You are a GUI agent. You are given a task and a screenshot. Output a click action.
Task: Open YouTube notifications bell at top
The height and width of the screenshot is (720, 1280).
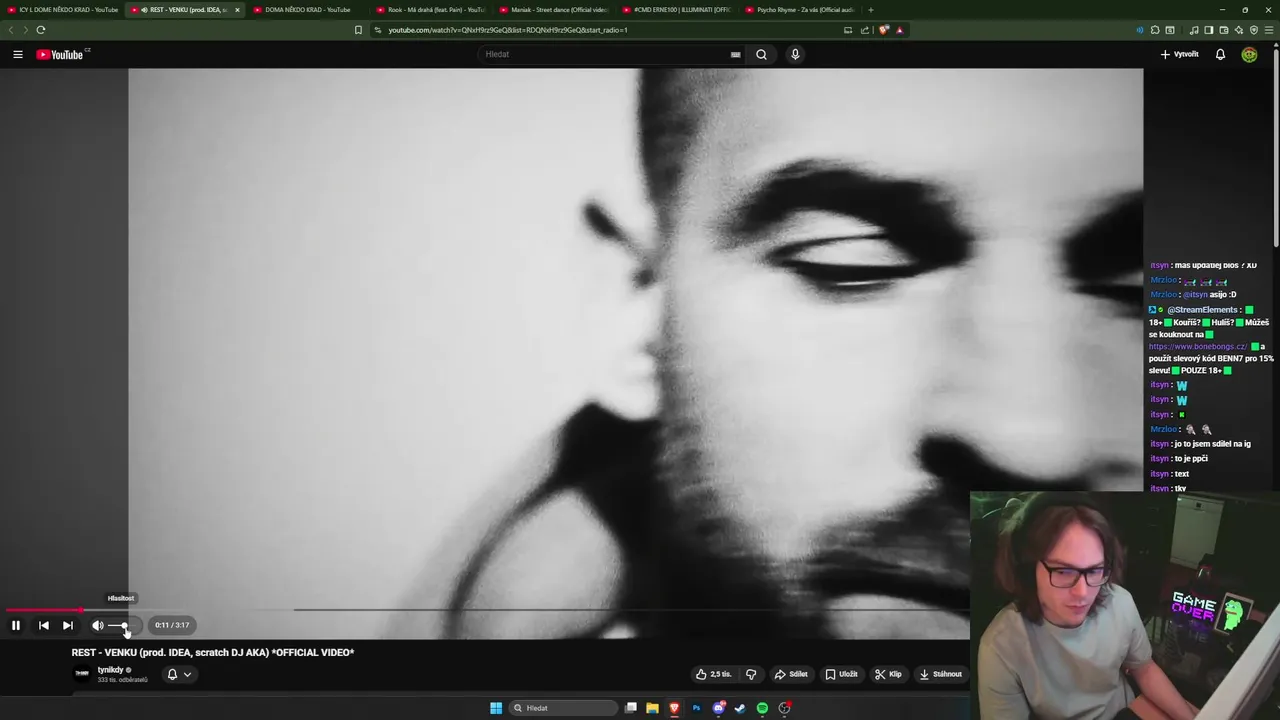[x=1220, y=54]
